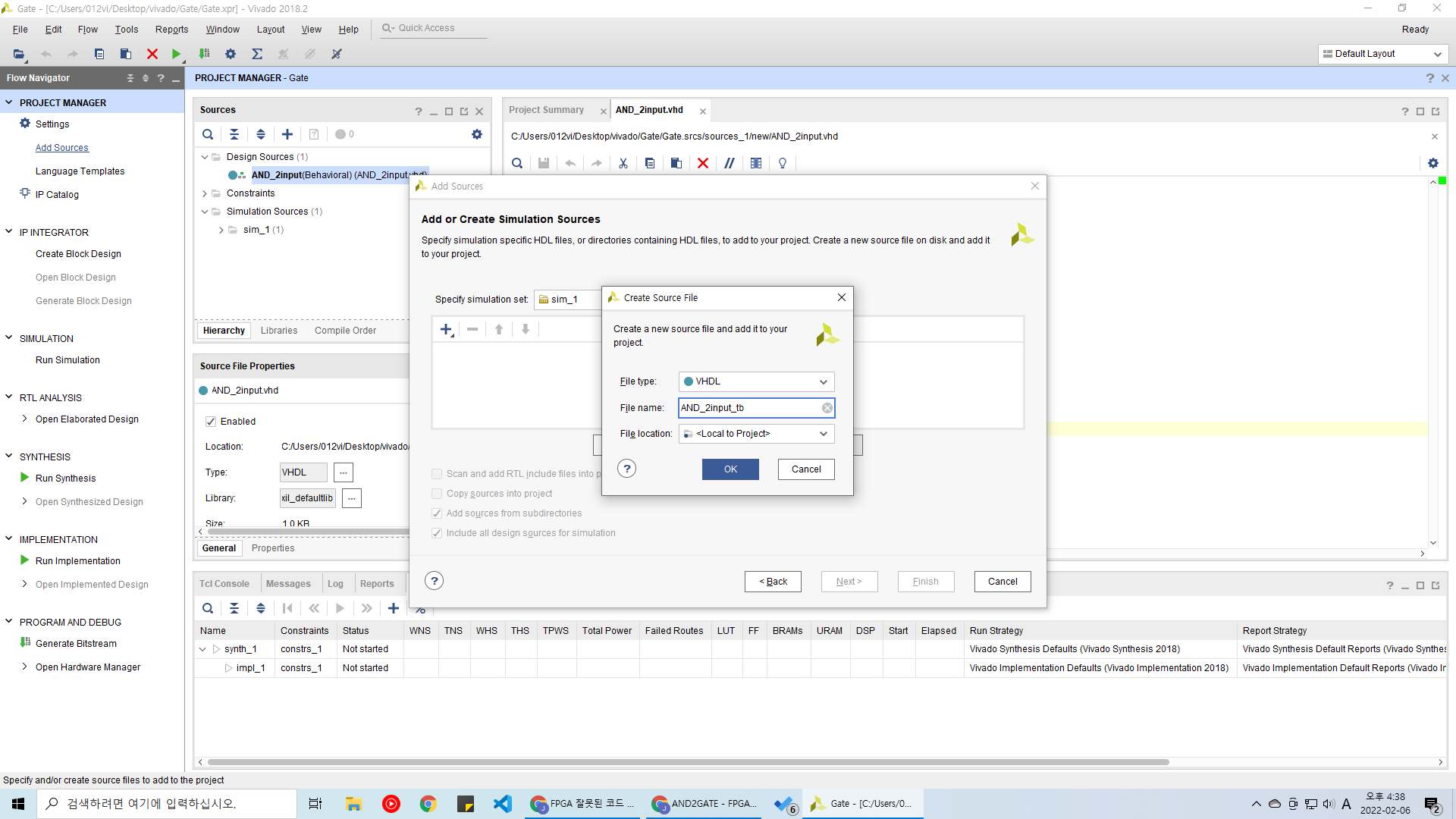Click the editor toggle comments icon
Viewport: 1456px width, 819px height.
729,163
